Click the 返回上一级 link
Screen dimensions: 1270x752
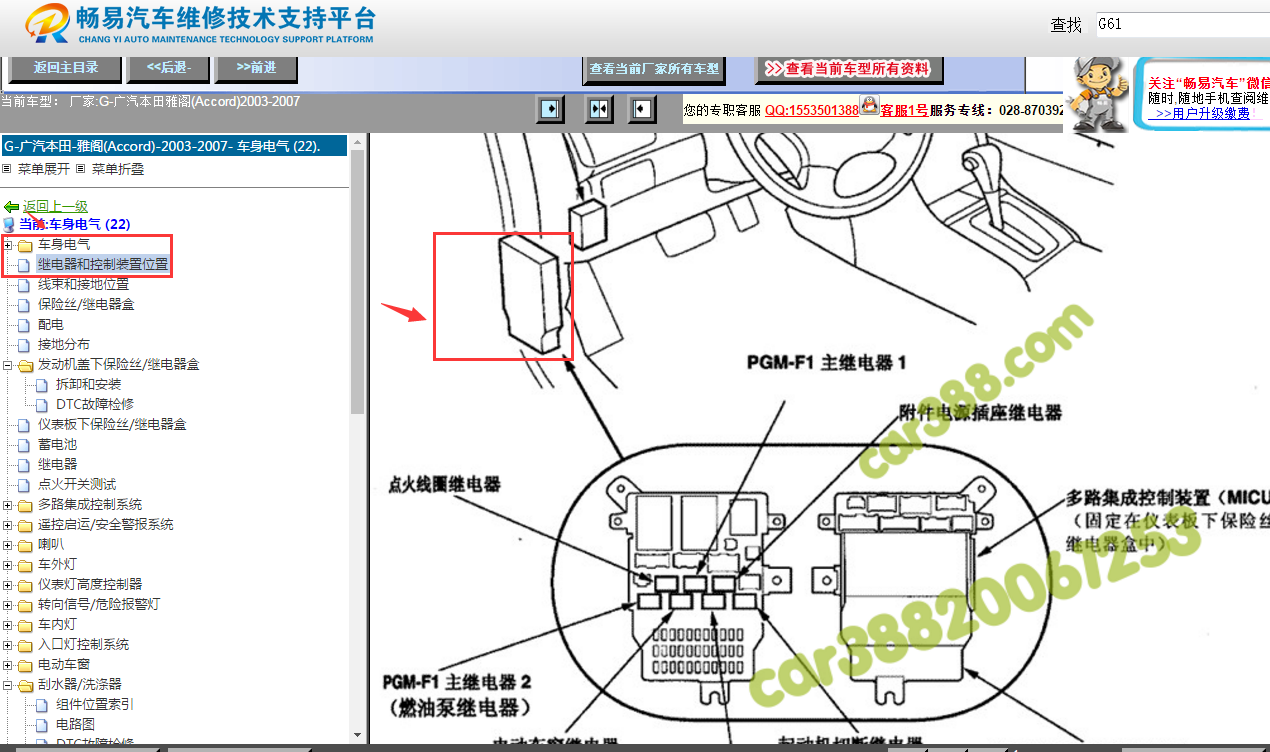point(55,207)
